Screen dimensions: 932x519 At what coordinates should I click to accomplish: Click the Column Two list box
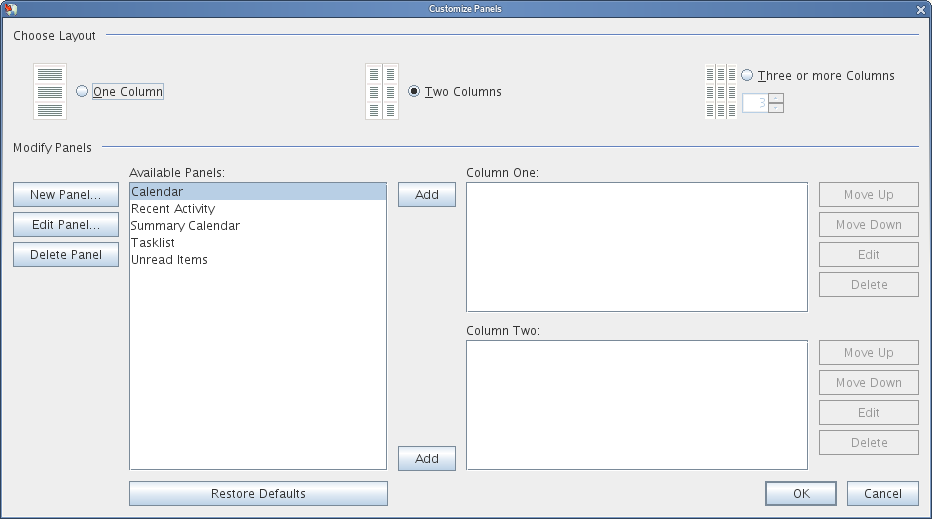click(x=637, y=405)
